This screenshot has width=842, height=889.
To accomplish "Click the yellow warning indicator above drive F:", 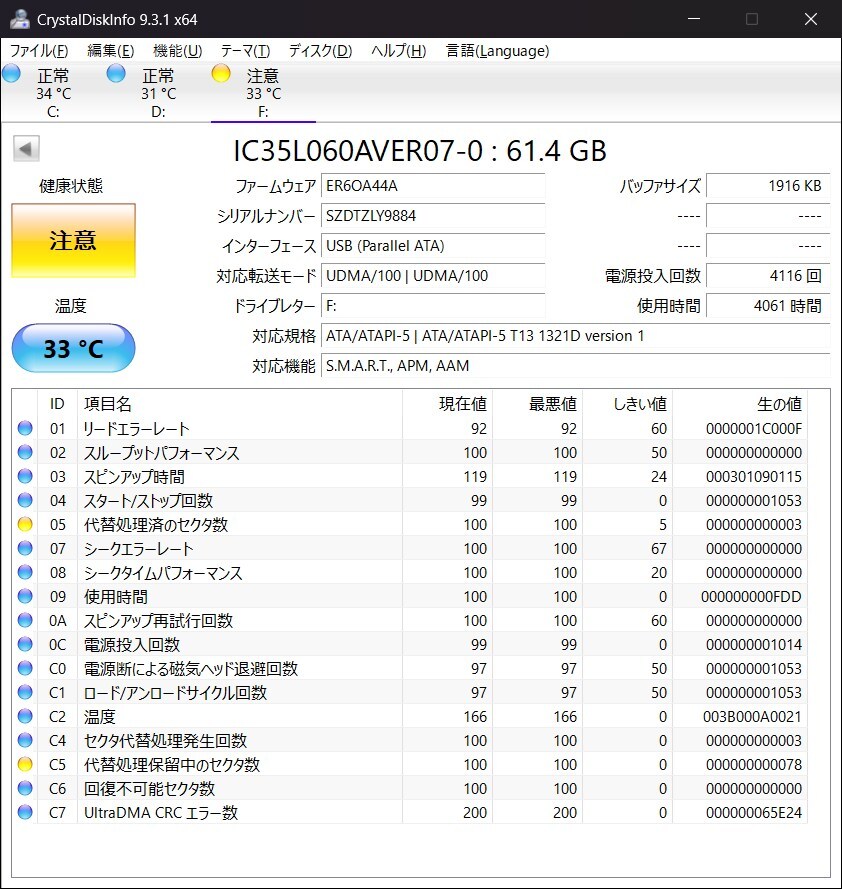I will pos(220,72).
